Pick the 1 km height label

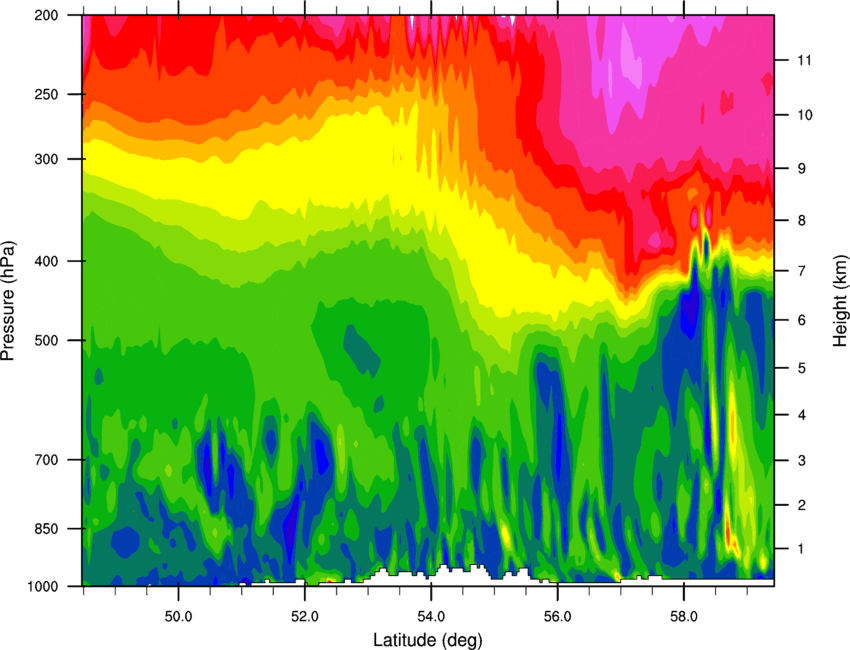click(802, 549)
